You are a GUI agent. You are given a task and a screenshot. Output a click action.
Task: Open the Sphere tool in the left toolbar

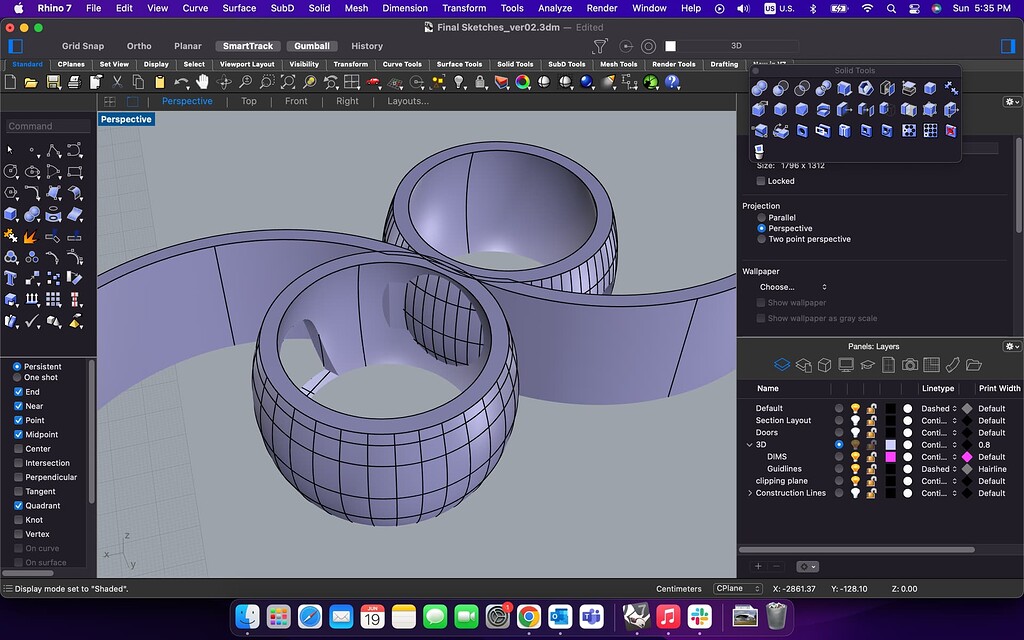pos(30,213)
